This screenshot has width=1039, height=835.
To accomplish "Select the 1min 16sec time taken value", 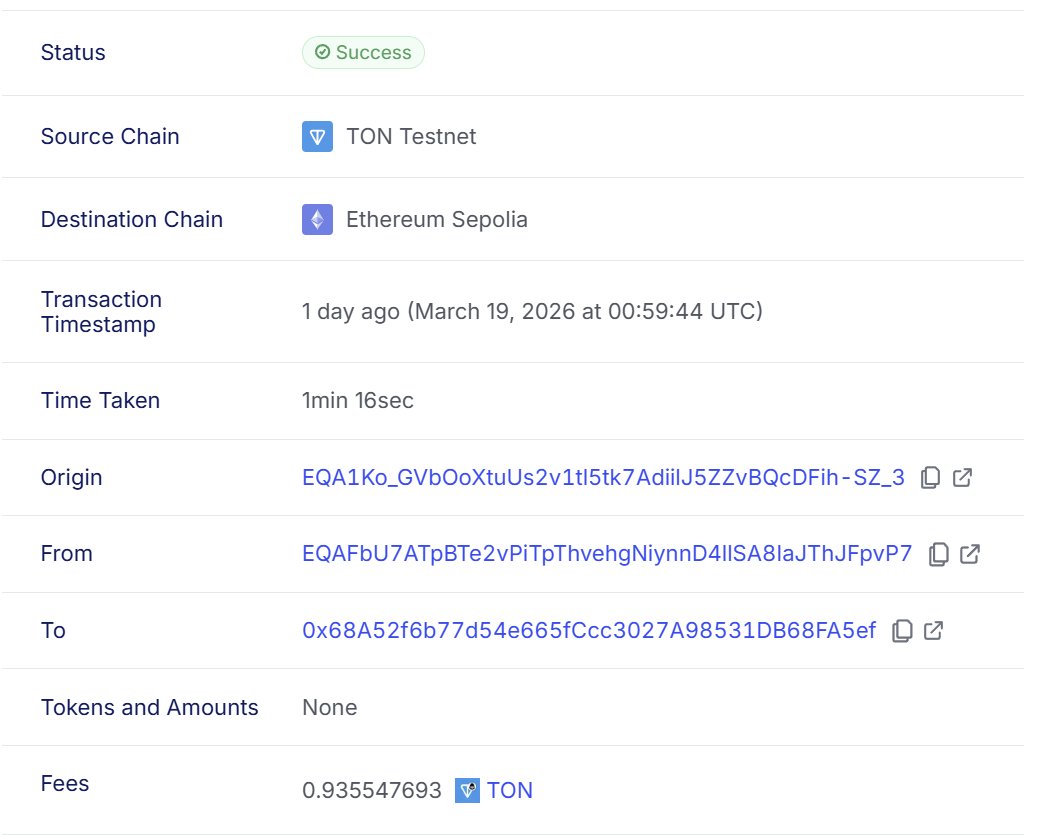I will [x=358, y=400].
